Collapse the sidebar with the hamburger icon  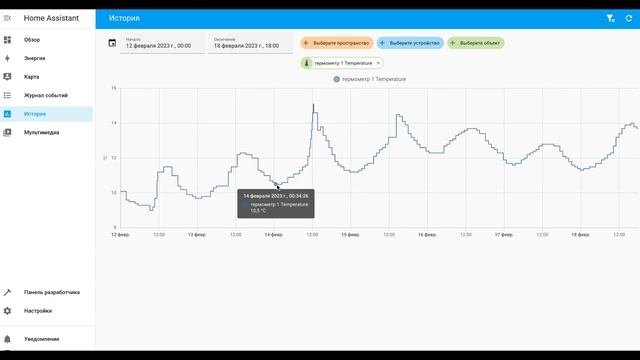tap(7, 18)
